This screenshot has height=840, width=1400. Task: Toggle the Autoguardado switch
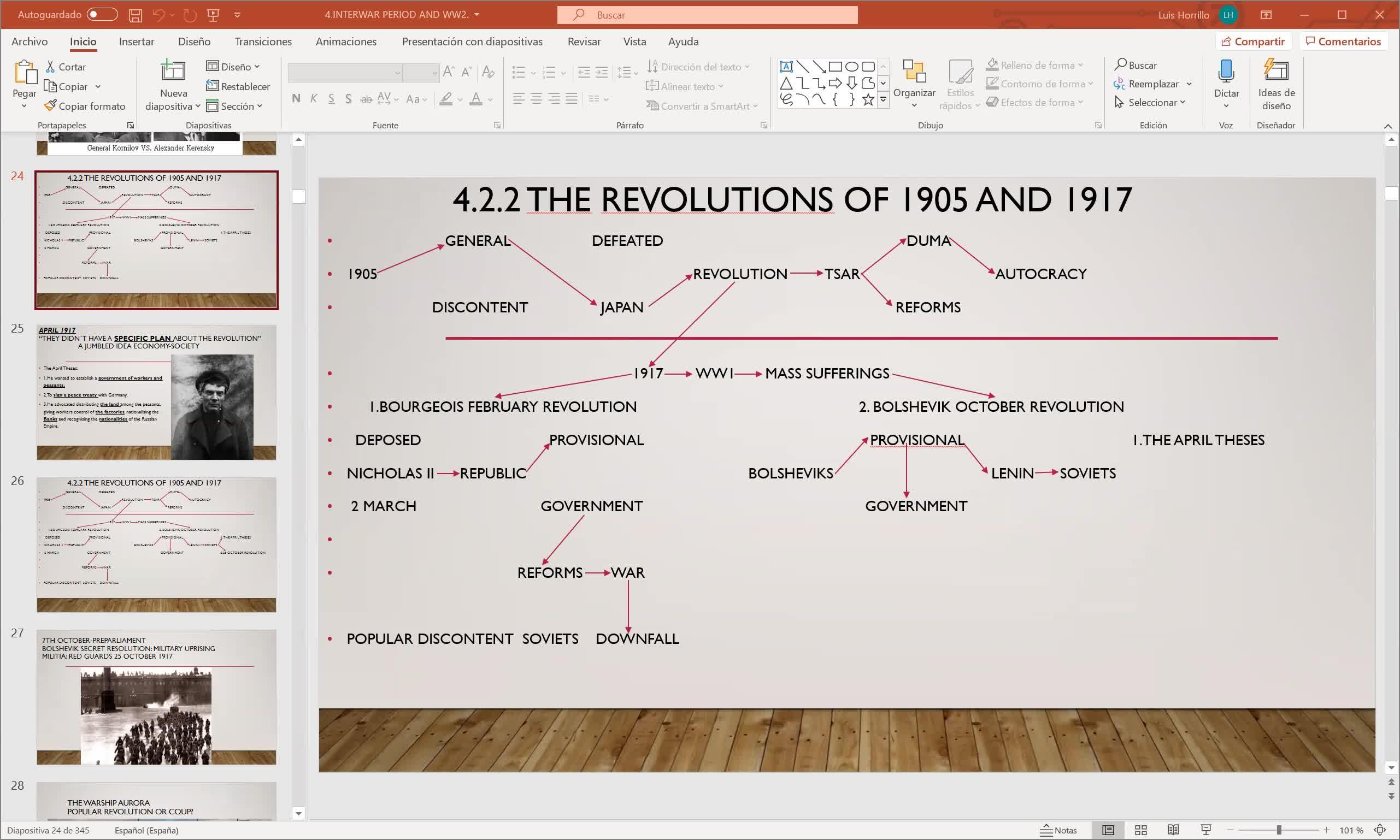tap(103, 15)
